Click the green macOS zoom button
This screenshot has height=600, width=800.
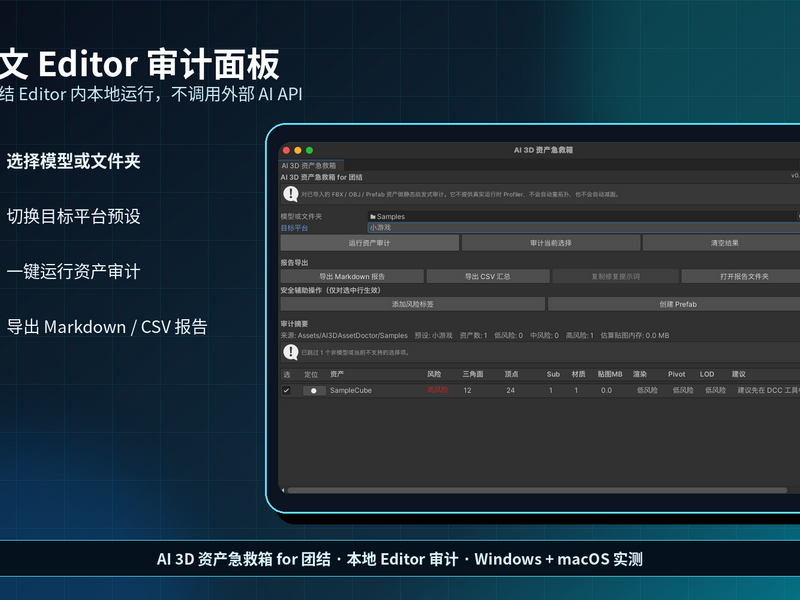pyautogui.click(x=309, y=150)
